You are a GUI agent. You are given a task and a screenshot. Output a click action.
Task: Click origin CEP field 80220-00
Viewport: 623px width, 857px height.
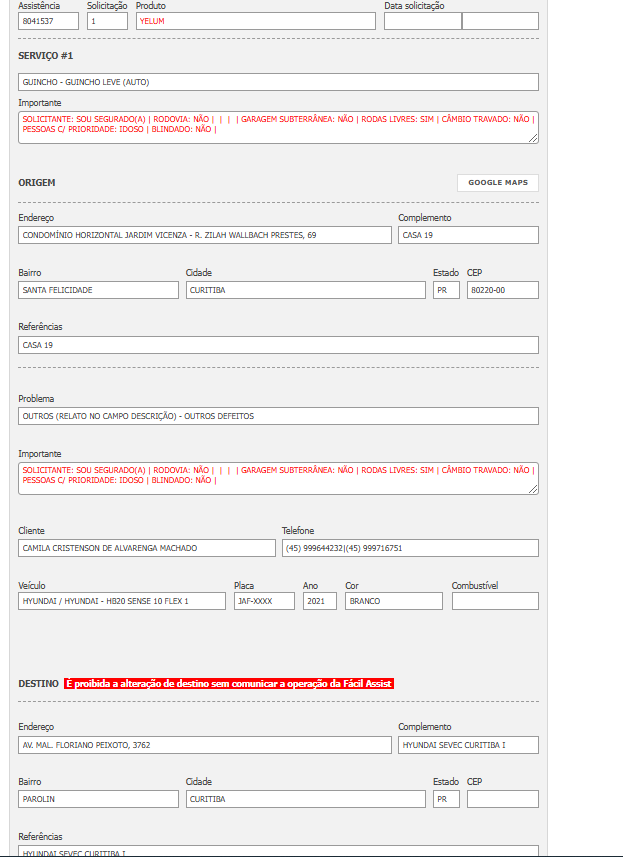click(x=503, y=290)
